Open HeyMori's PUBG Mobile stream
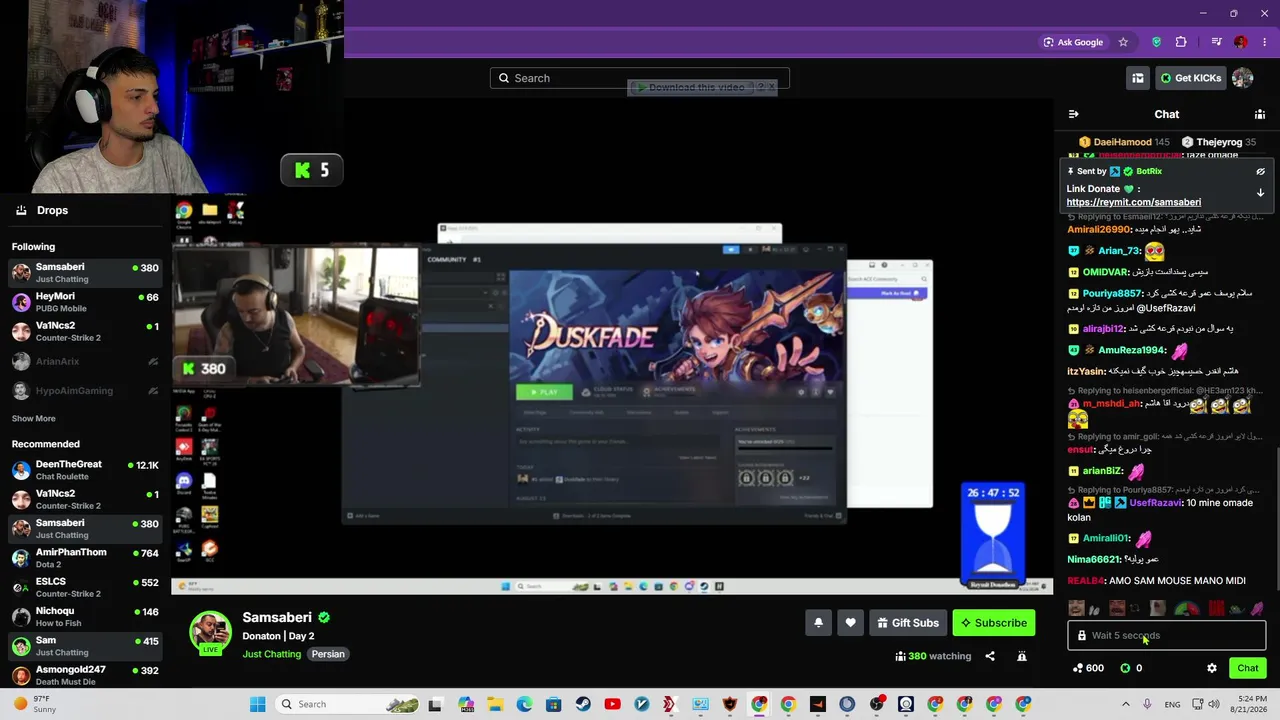 85,302
